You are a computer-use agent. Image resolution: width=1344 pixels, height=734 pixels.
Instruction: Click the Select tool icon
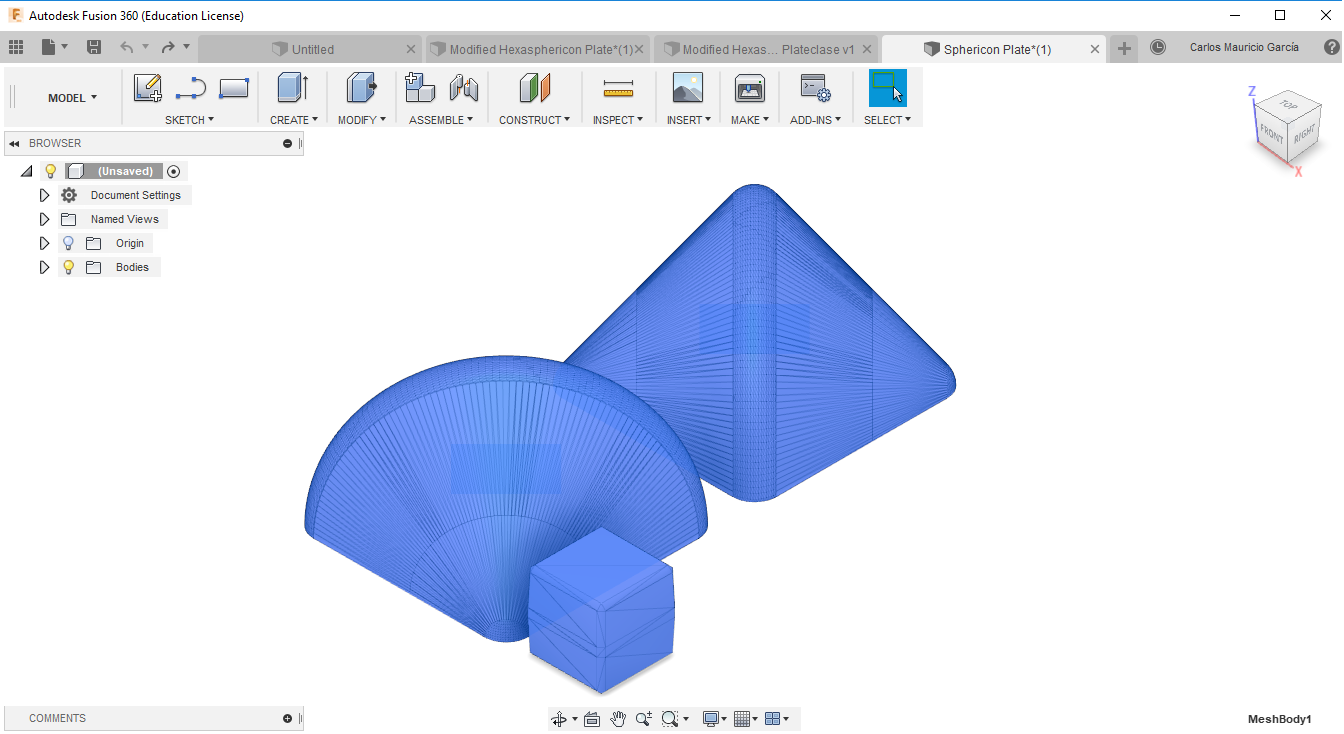coord(887,88)
